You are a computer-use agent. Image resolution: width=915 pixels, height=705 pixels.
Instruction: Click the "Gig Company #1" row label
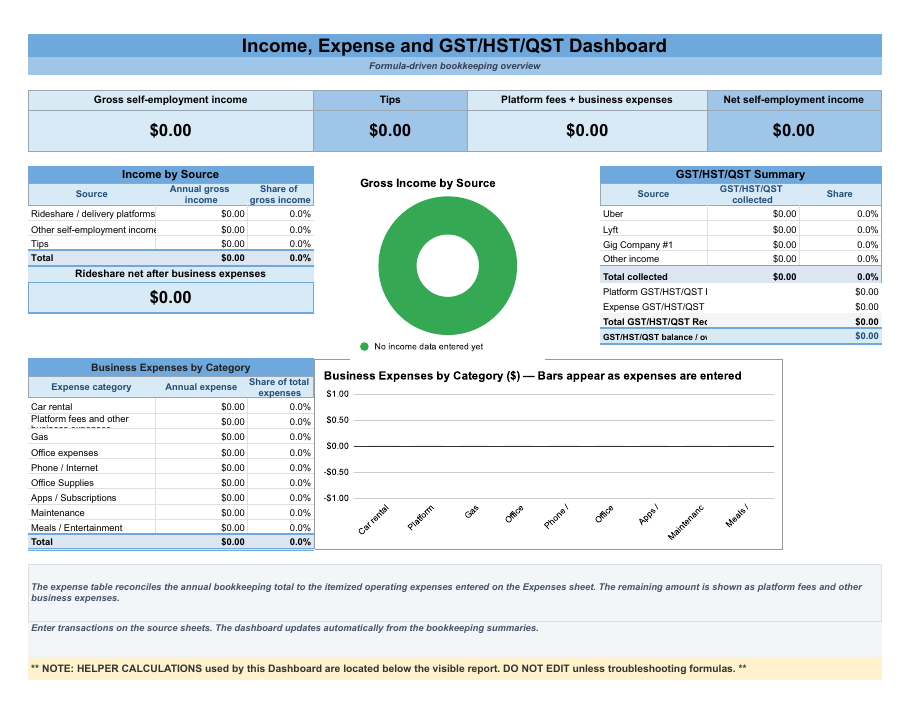point(637,245)
